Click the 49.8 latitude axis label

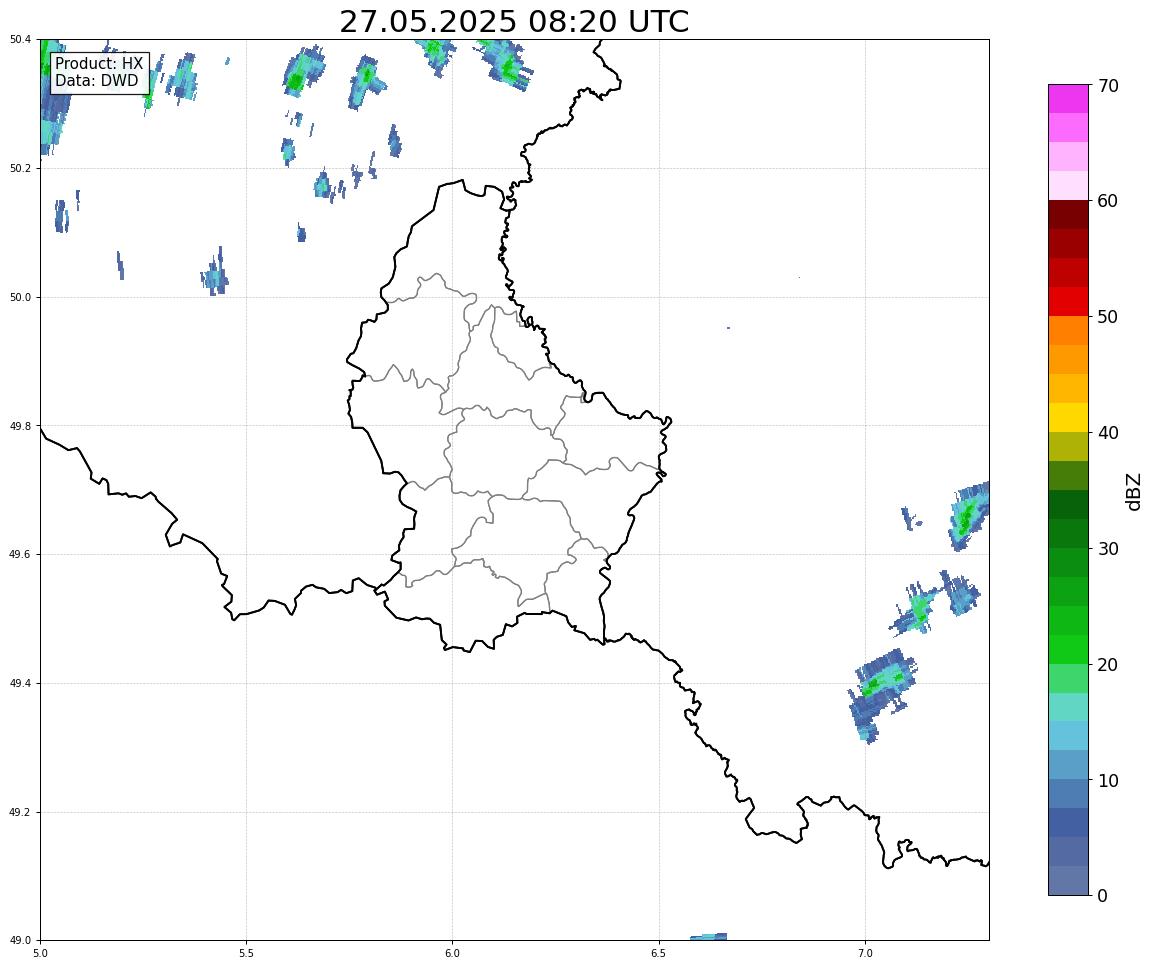click(20, 426)
